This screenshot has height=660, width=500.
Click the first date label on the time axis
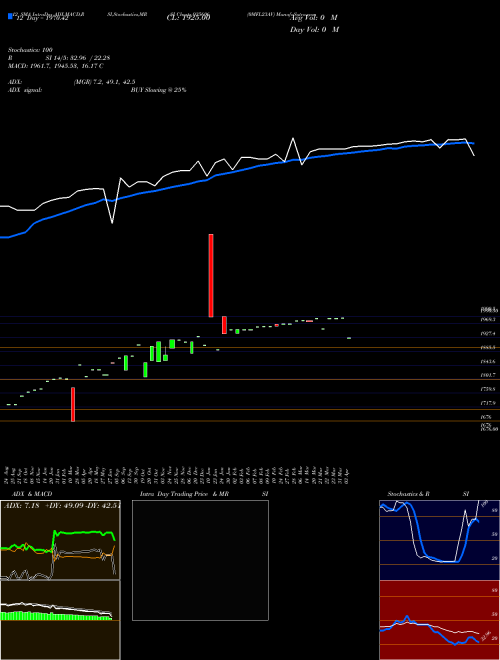coord(8,475)
